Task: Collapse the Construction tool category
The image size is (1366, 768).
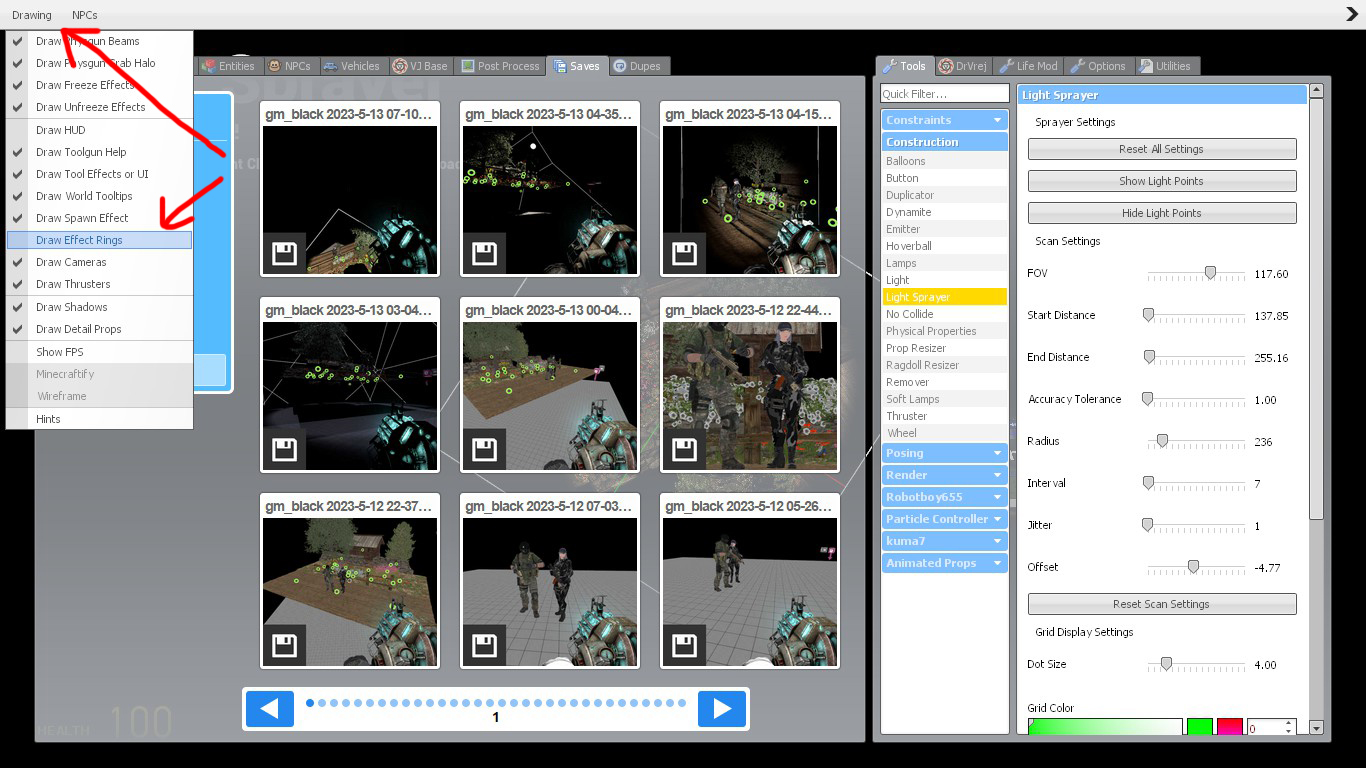Action: point(945,142)
